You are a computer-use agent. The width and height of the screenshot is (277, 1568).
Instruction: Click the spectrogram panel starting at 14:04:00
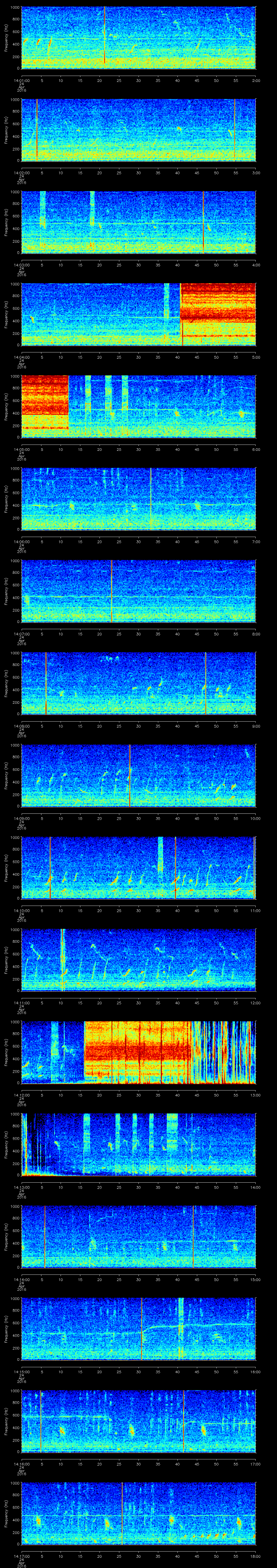(139, 315)
